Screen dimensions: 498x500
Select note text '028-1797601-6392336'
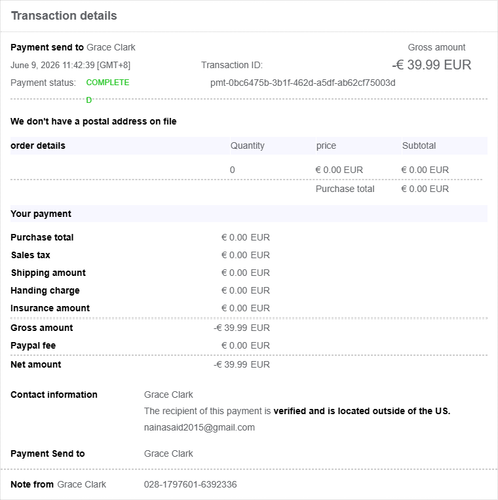190,484
